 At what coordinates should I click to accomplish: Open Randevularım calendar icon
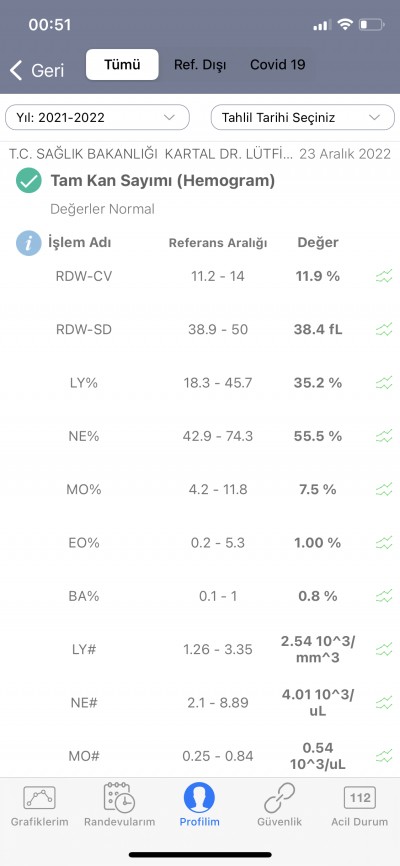119,798
